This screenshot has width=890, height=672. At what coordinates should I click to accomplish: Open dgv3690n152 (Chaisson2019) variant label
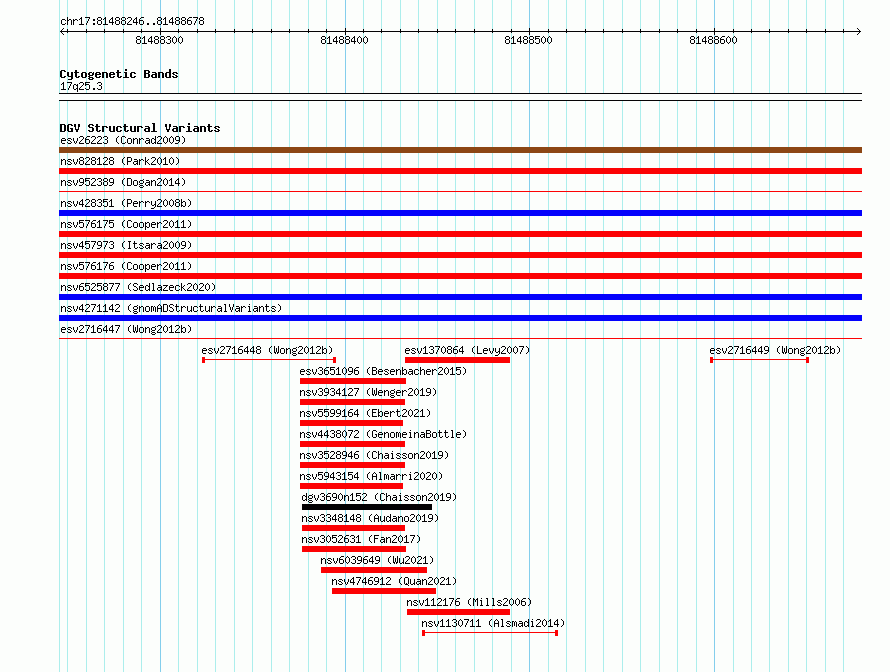[379, 497]
